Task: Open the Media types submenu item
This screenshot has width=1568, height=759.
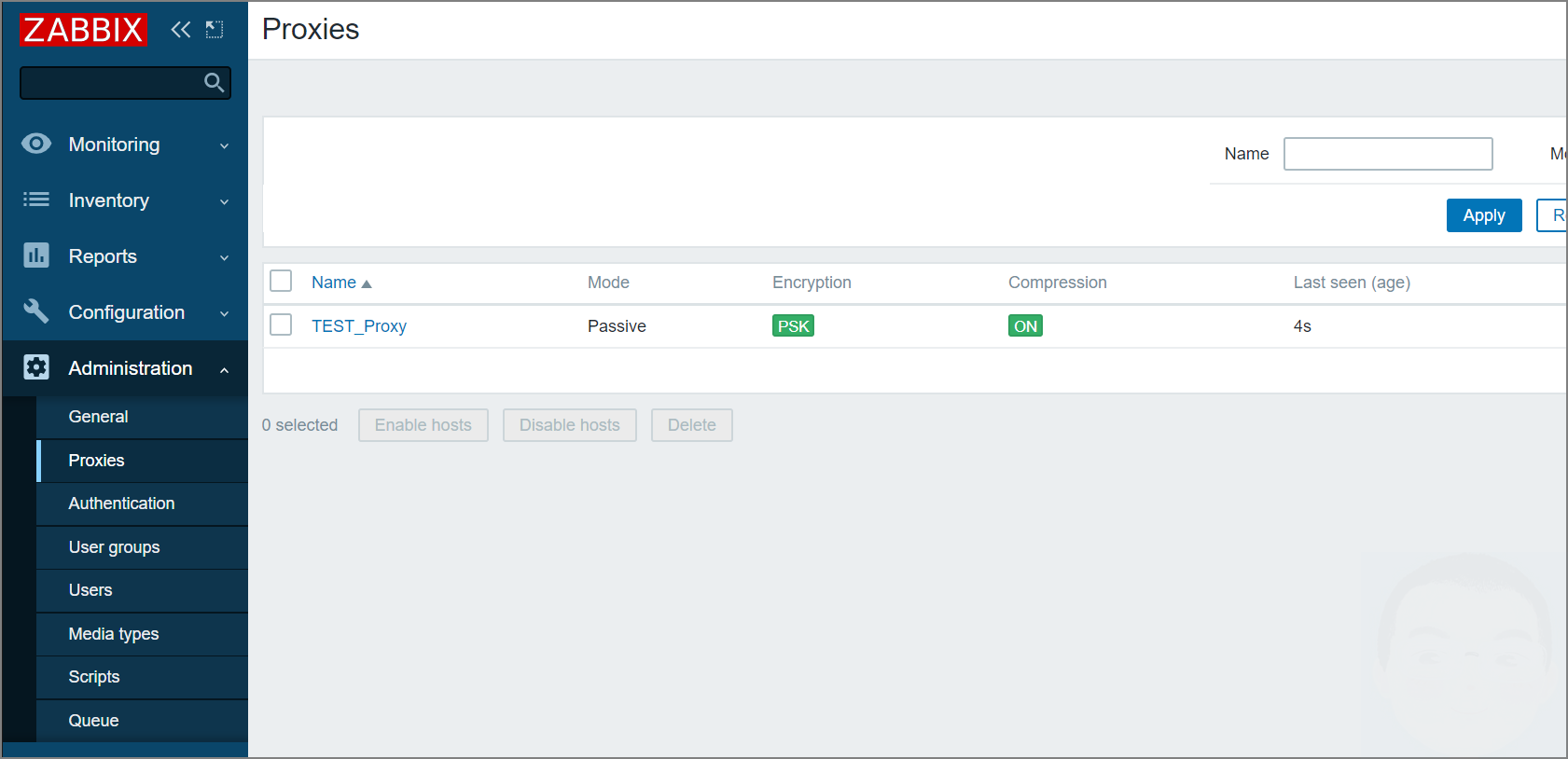Action: (x=114, y=634)
